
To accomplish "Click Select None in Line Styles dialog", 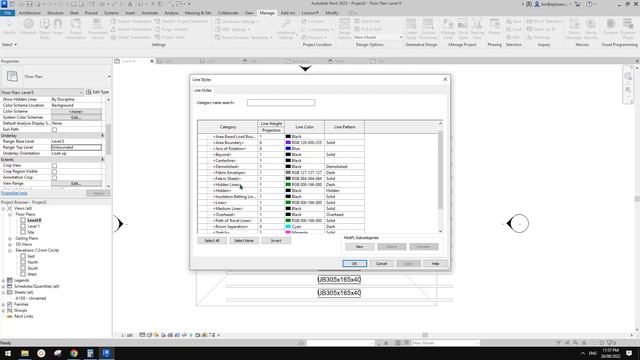I will (244, 240).
